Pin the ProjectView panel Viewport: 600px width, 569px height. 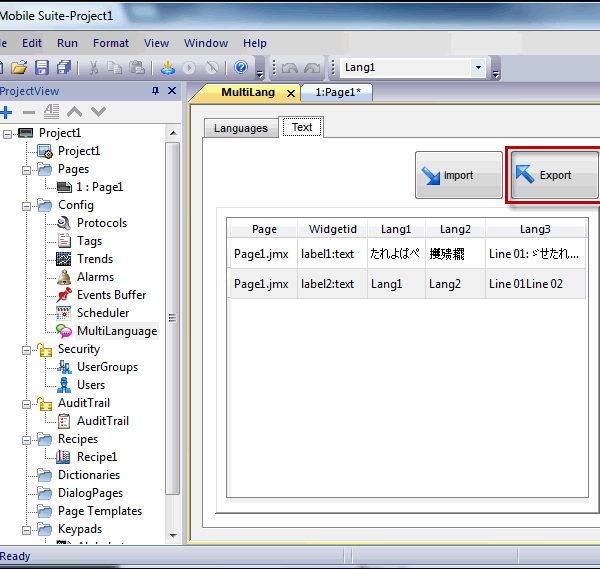[x=155, y=91]
